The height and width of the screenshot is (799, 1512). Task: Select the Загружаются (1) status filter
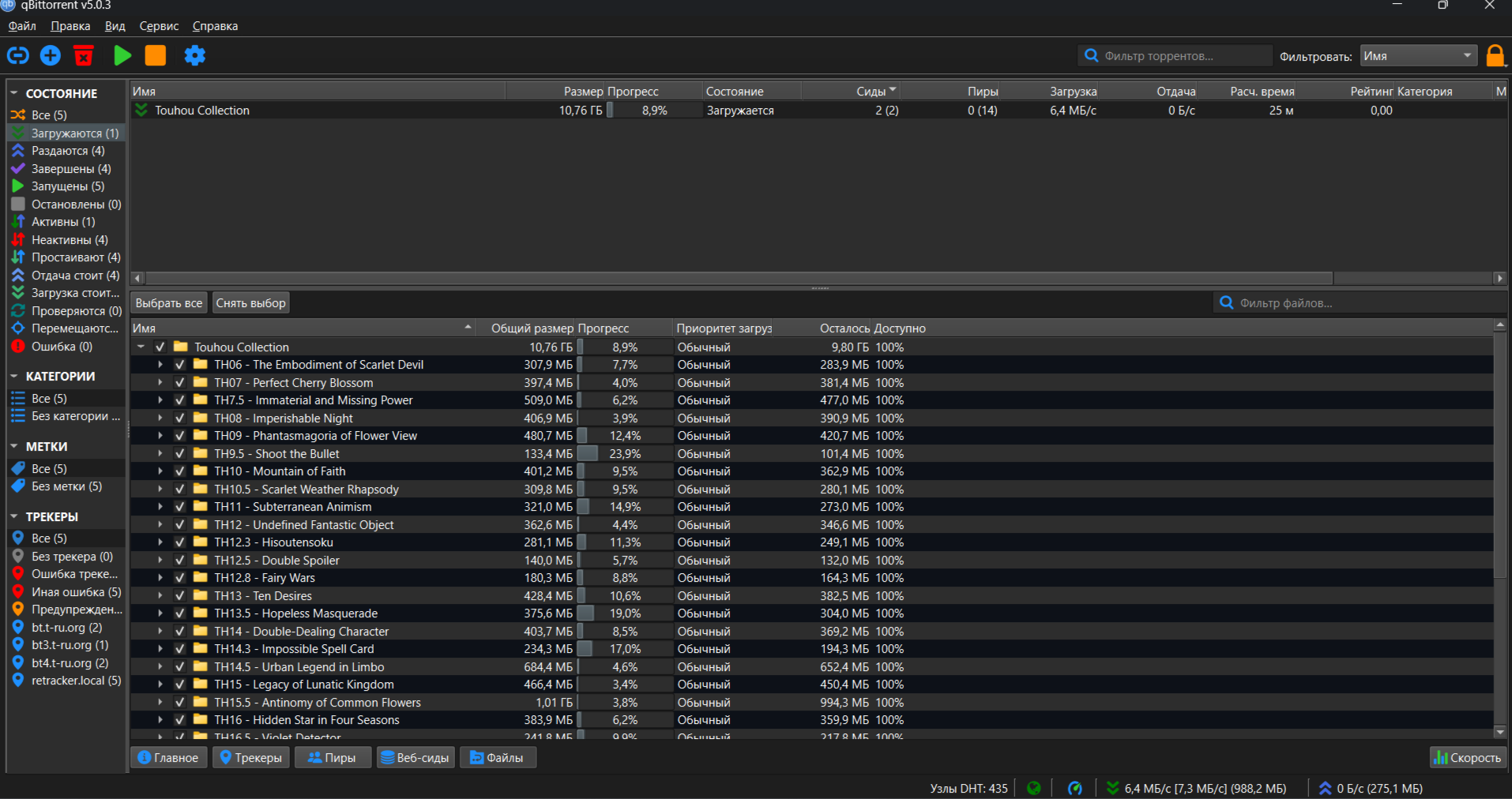click(66, 133)
